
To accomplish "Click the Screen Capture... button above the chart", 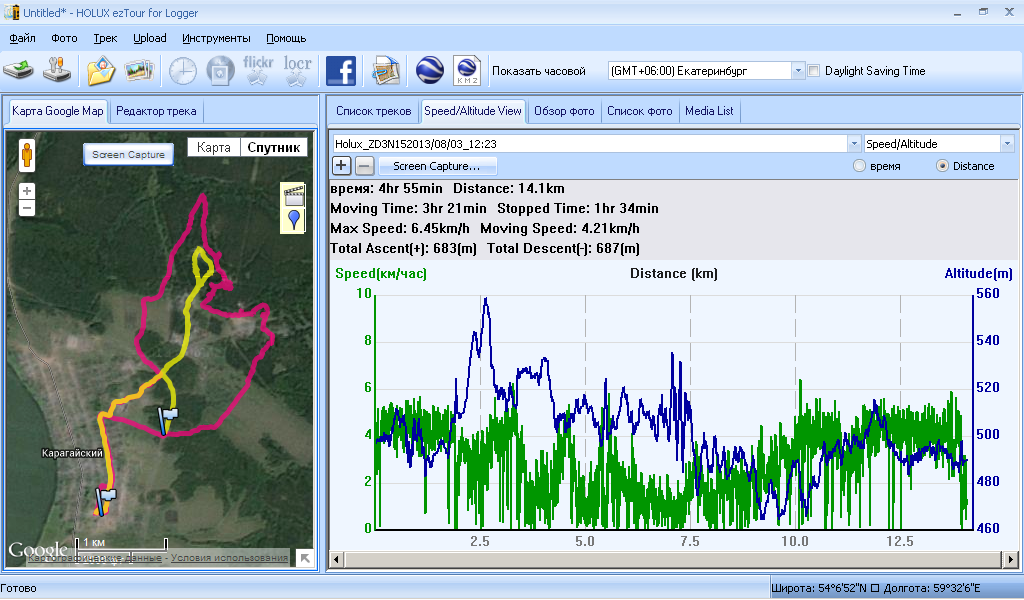I will [x=437, y=166].
